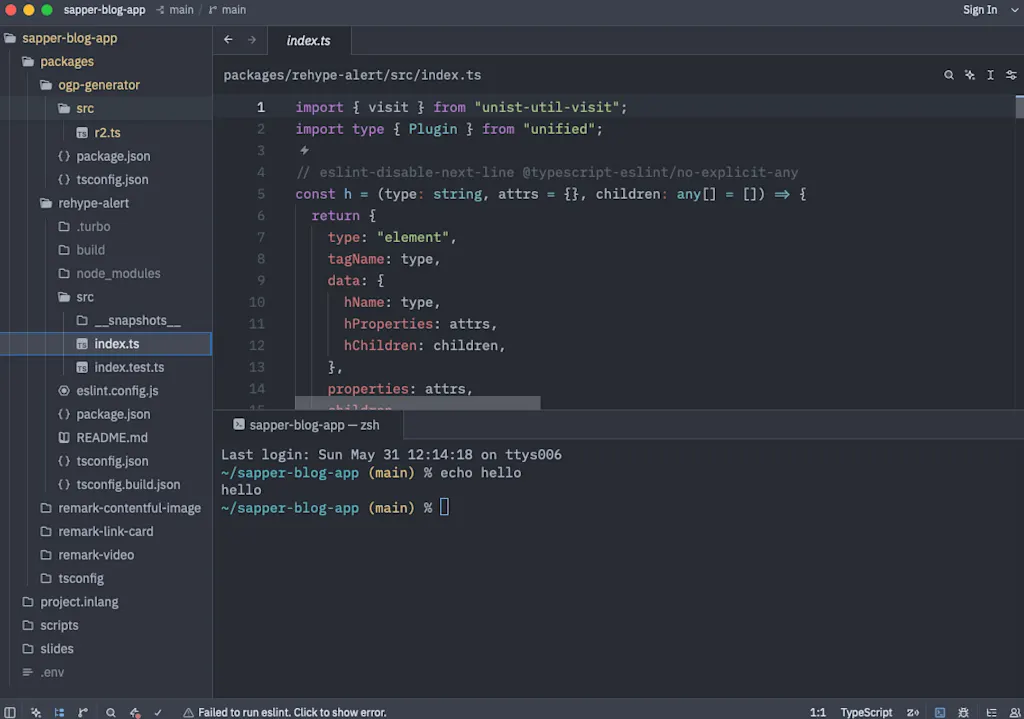This screenshot has width=1024, height=719.
Task: Click the 'echo hello' terminal command text
Action: click(481, 473)
